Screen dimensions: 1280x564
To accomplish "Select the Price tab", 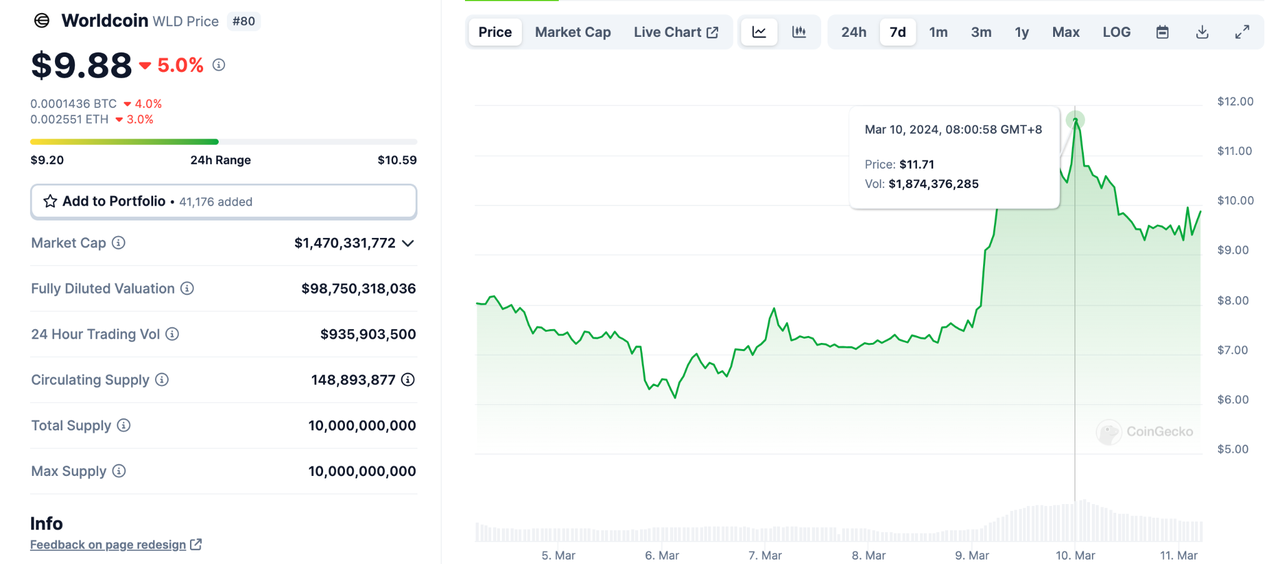I will pos(495,32).
